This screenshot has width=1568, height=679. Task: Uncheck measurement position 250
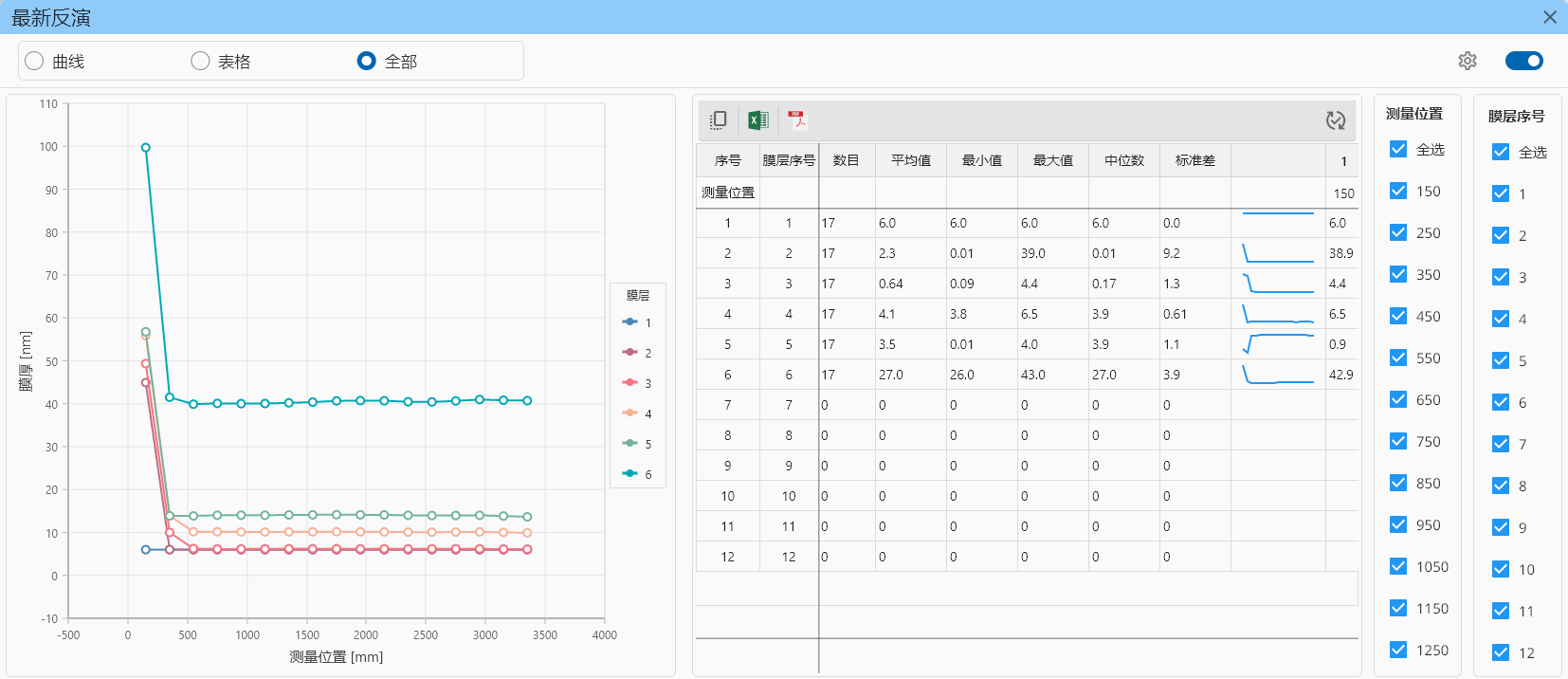tap(1398, 232)
